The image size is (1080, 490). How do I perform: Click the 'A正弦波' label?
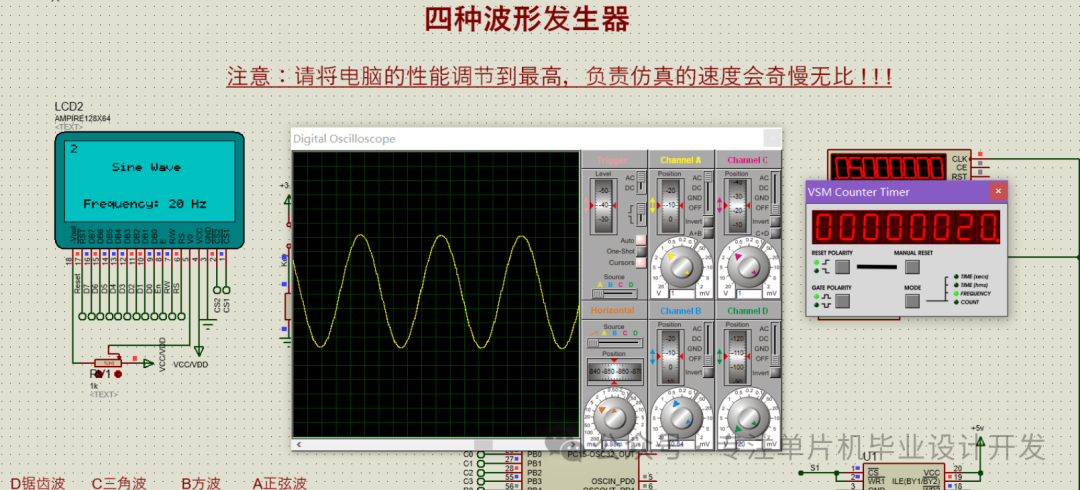[279, 482]
